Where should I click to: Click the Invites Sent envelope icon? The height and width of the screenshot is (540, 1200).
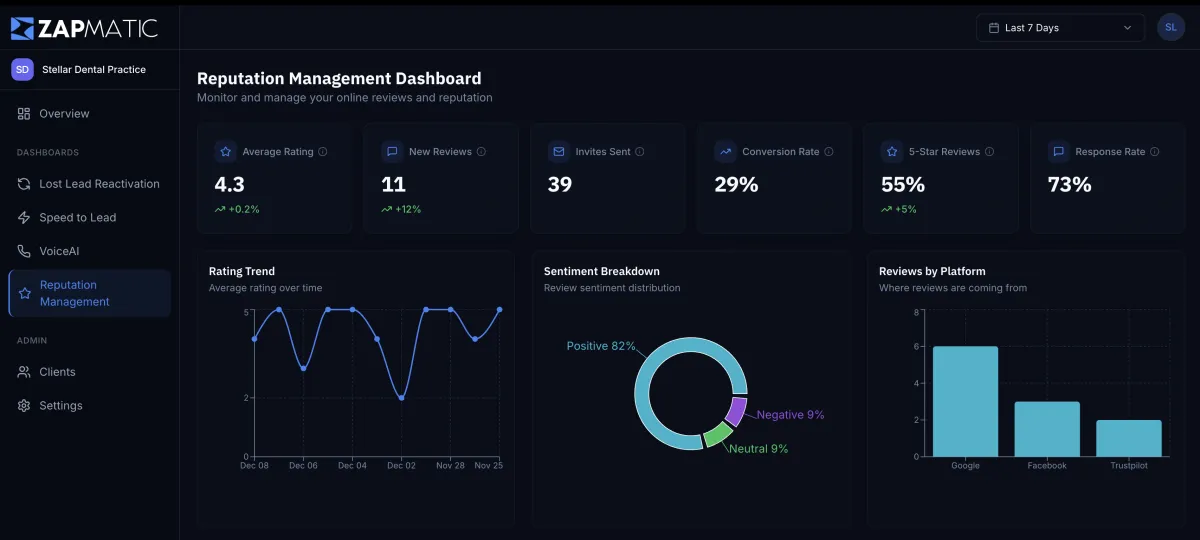pyautogui.click(x=559, y=152)
